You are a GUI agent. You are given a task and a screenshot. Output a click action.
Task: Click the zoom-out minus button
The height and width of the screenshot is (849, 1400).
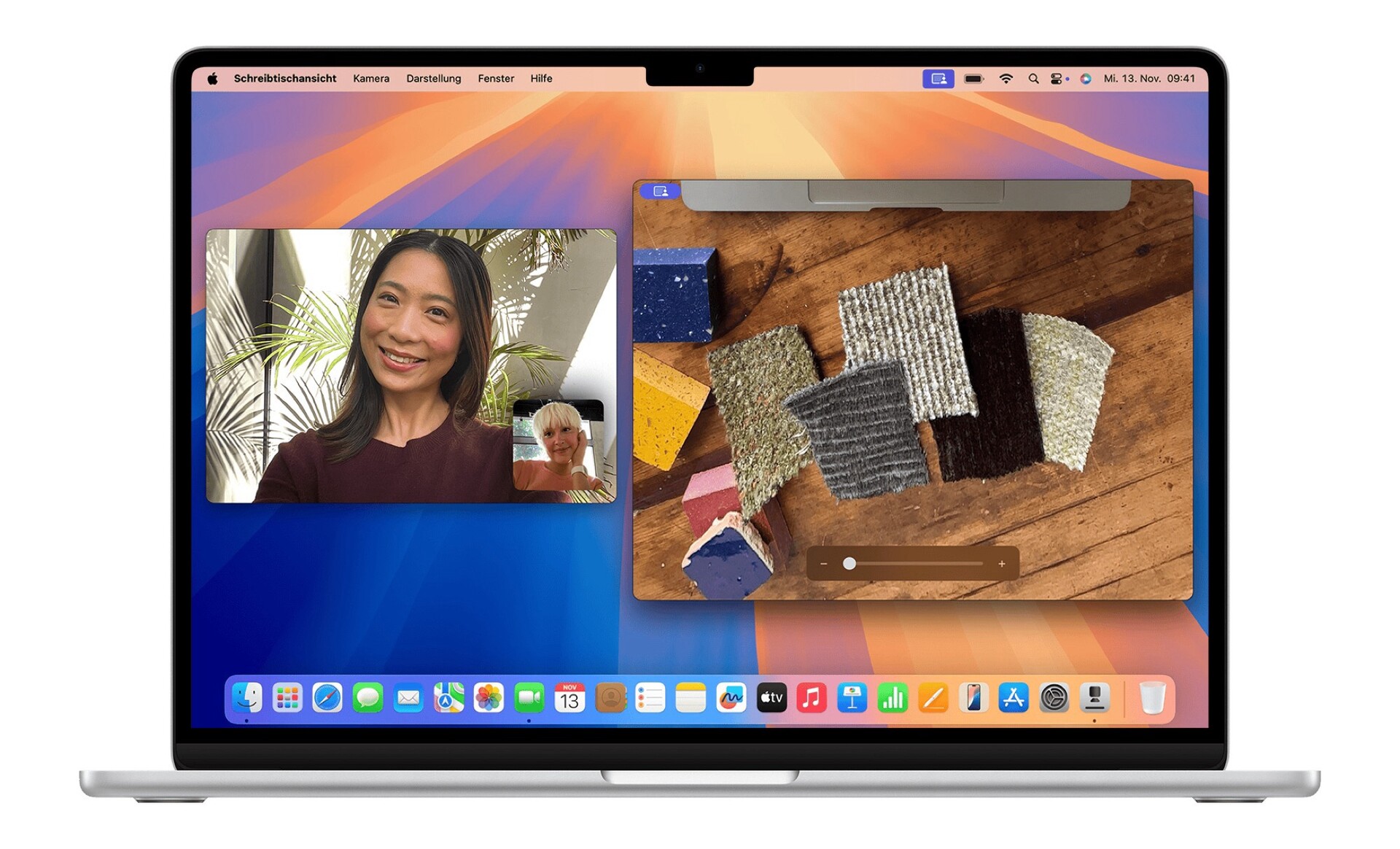pyautogui.click(x=824, y=564)
